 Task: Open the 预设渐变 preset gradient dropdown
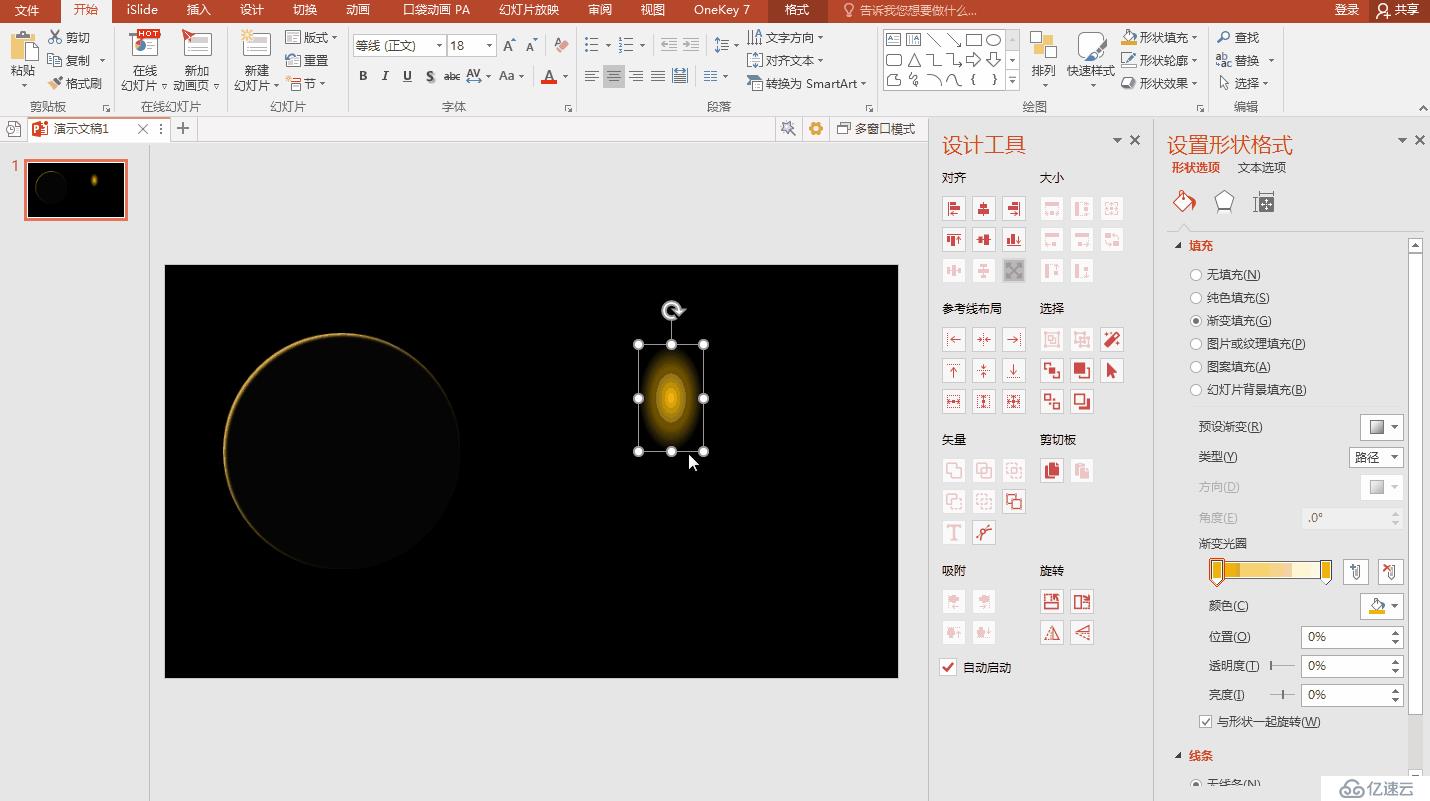(1382, 427)
